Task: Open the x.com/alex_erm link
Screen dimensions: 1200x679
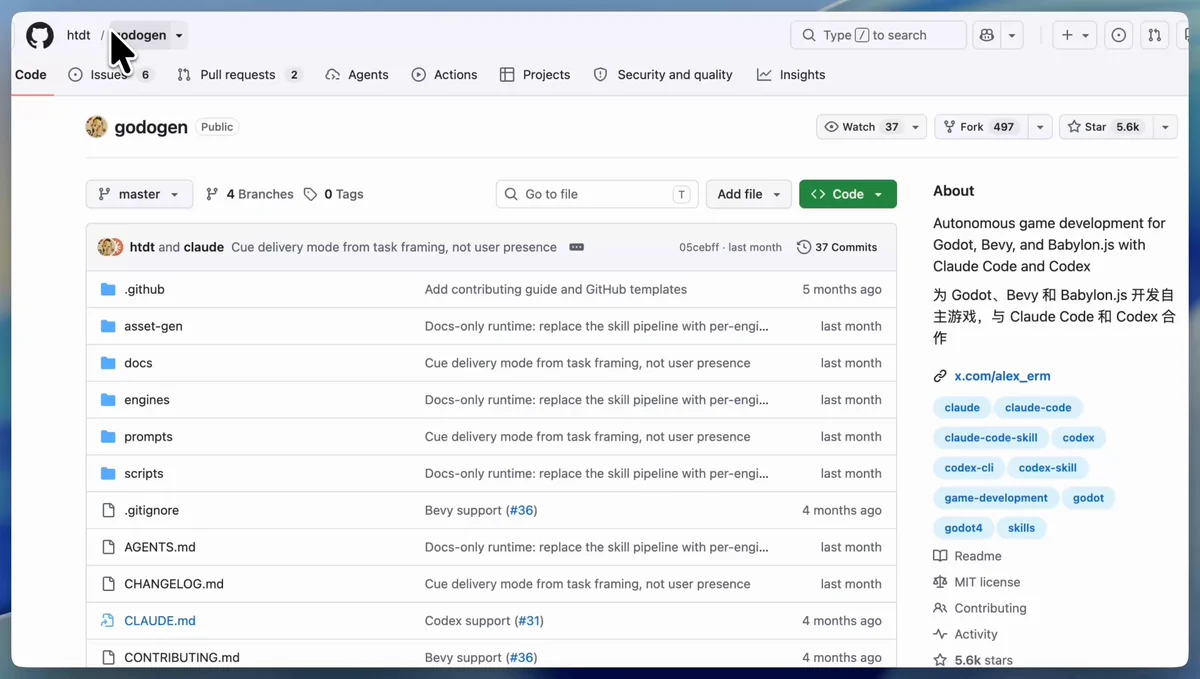Action: pyautogui.click(x=1002, y=376)
